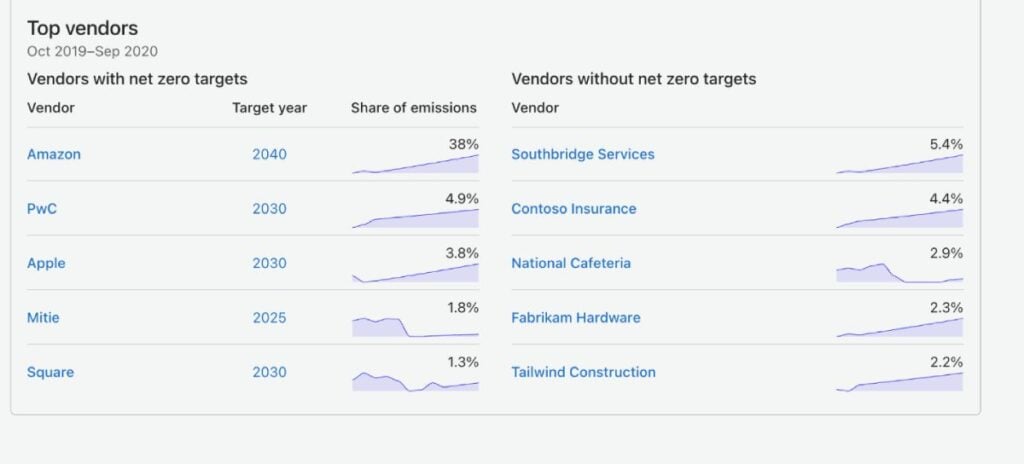Open the Southbridge Services vendor link

click(583, 154)
